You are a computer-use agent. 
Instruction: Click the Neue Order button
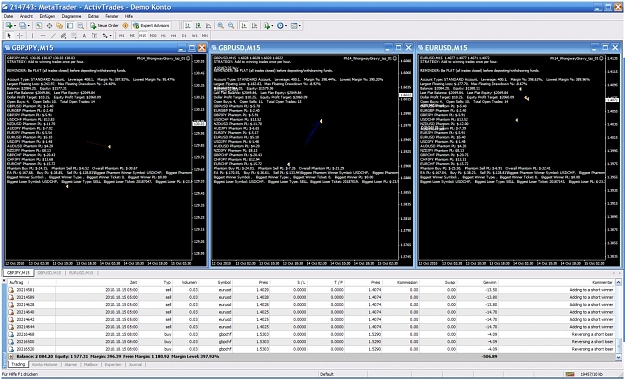tap(104, 26)
